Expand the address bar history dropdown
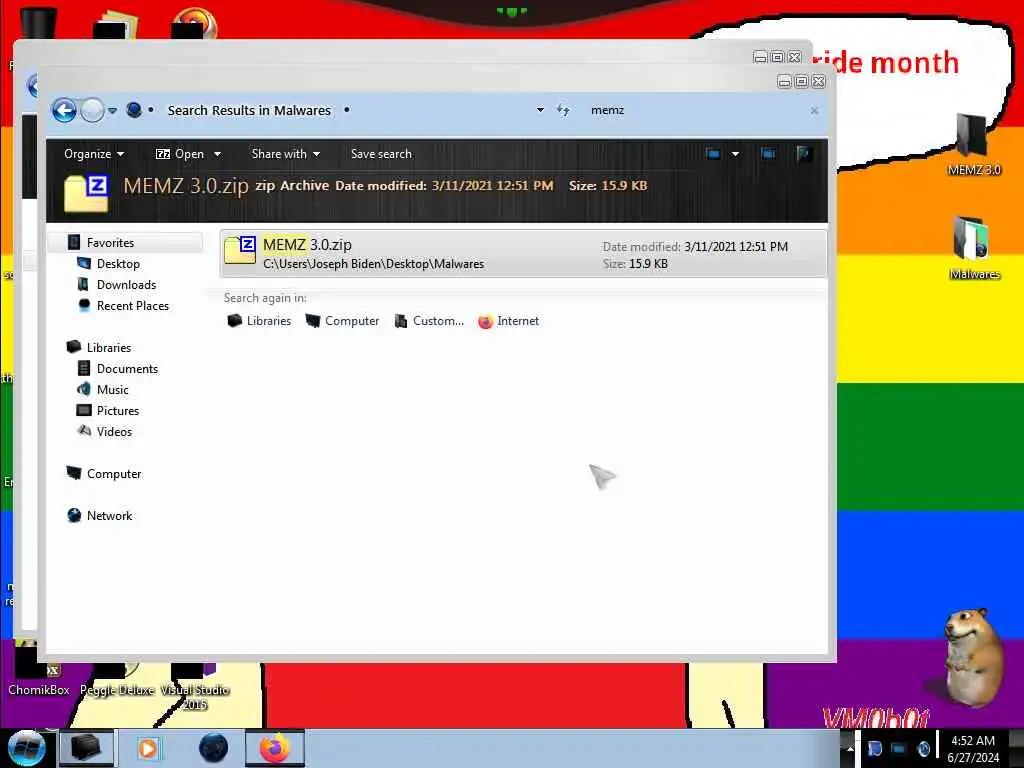 (540, 110)
